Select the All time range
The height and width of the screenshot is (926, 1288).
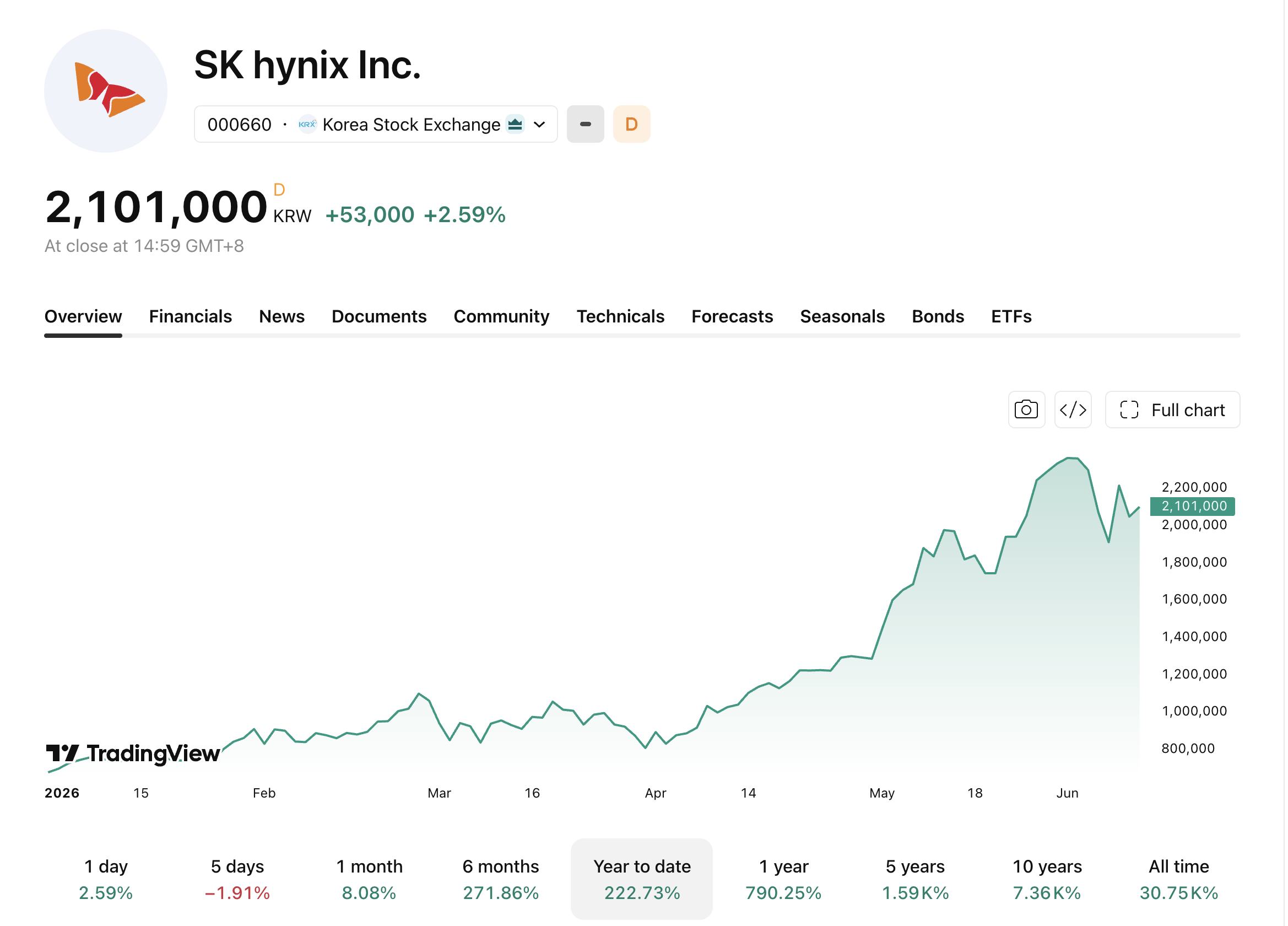[1178, 879]
